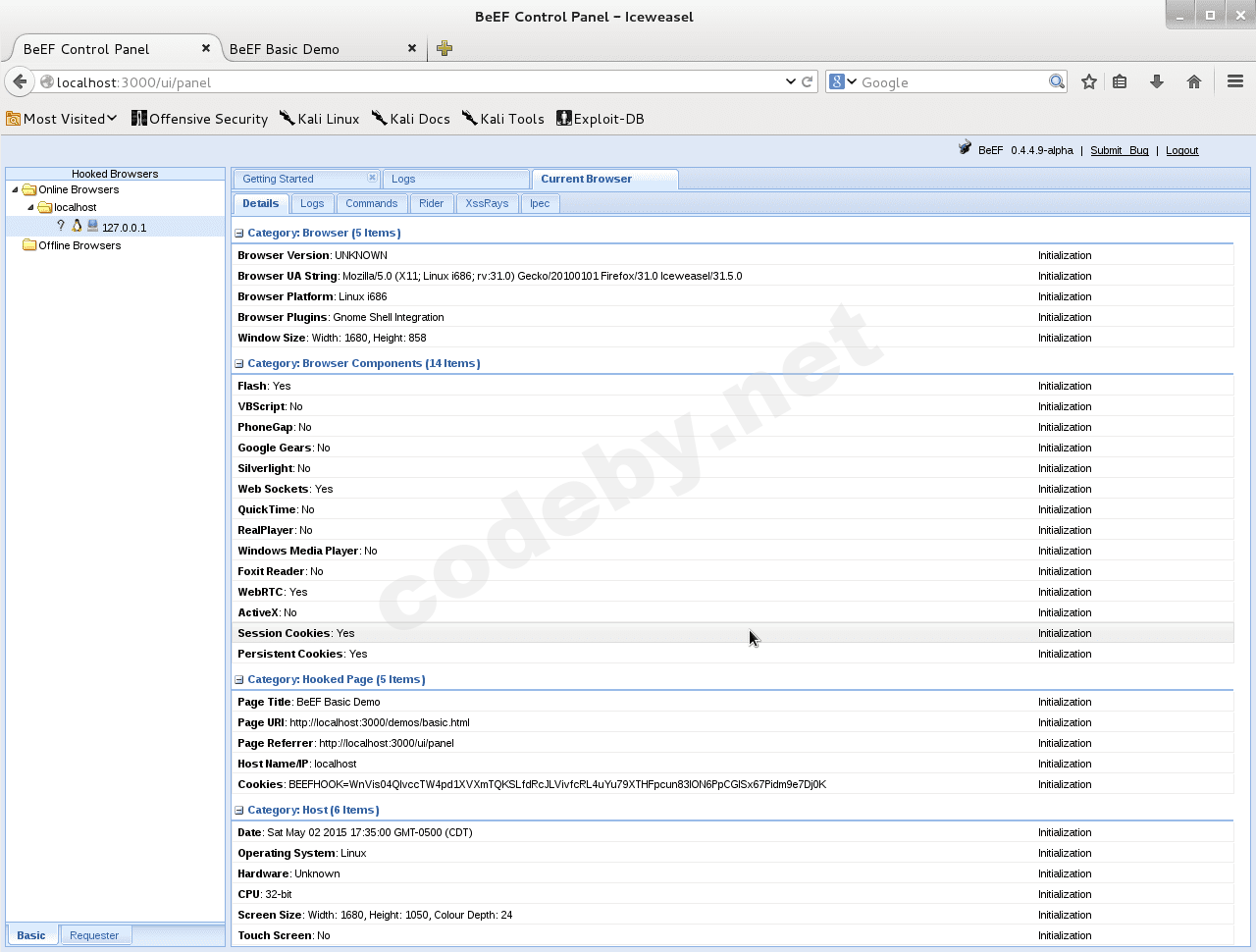Viewport: 1256px width, 952px height.
Task: Collapse Category: Browser Components section
Action: point(238,364)
